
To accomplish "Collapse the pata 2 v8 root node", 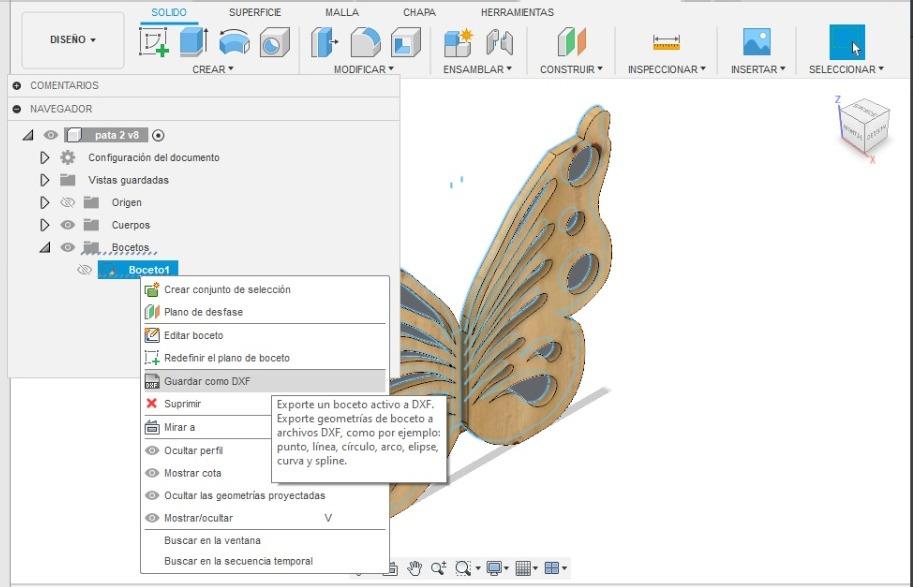I will click(x=27, y=135).
